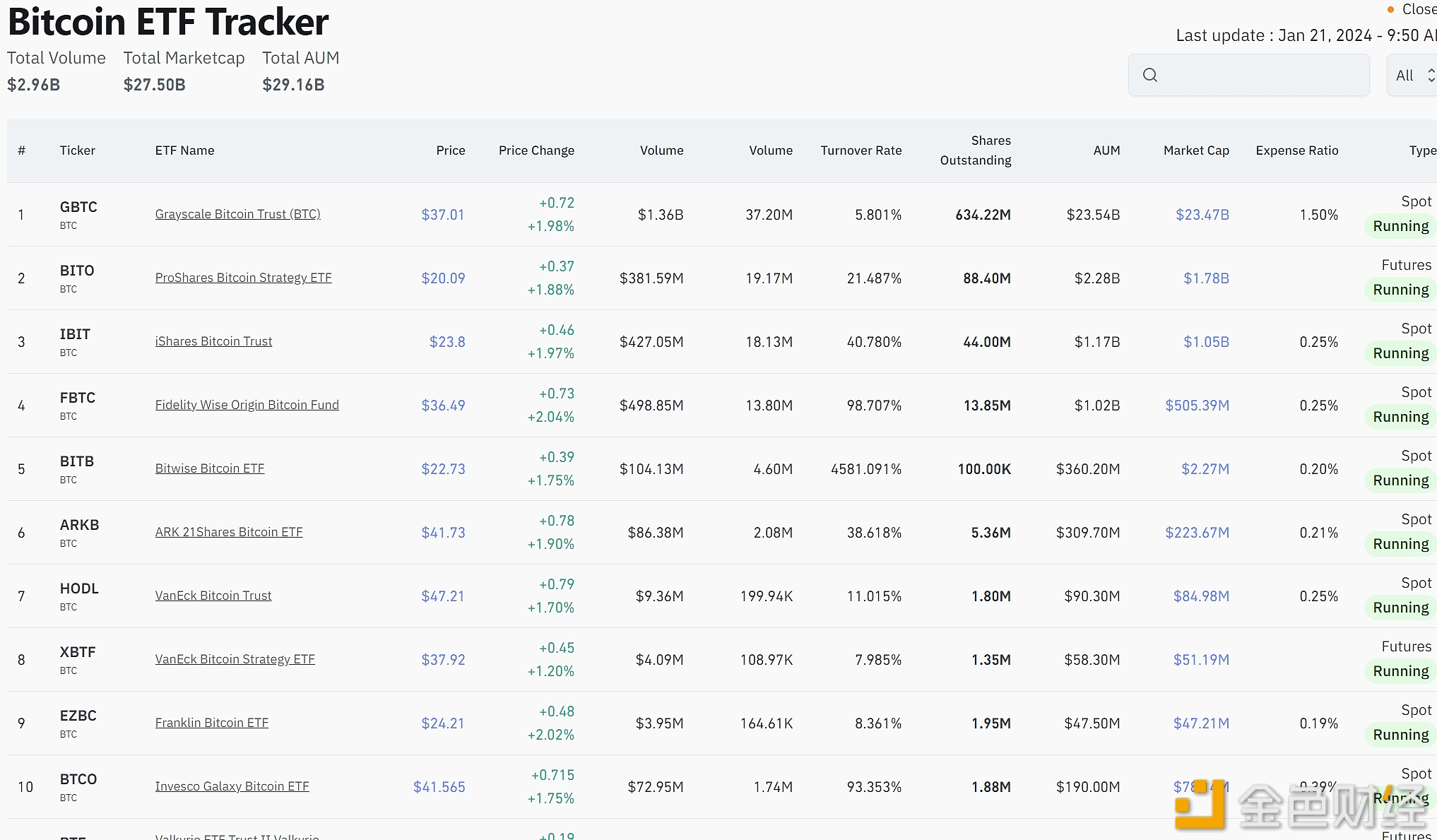The image size is (1437, 840).
Task: Click HODL price $47.21
Action: click(443, 596)
